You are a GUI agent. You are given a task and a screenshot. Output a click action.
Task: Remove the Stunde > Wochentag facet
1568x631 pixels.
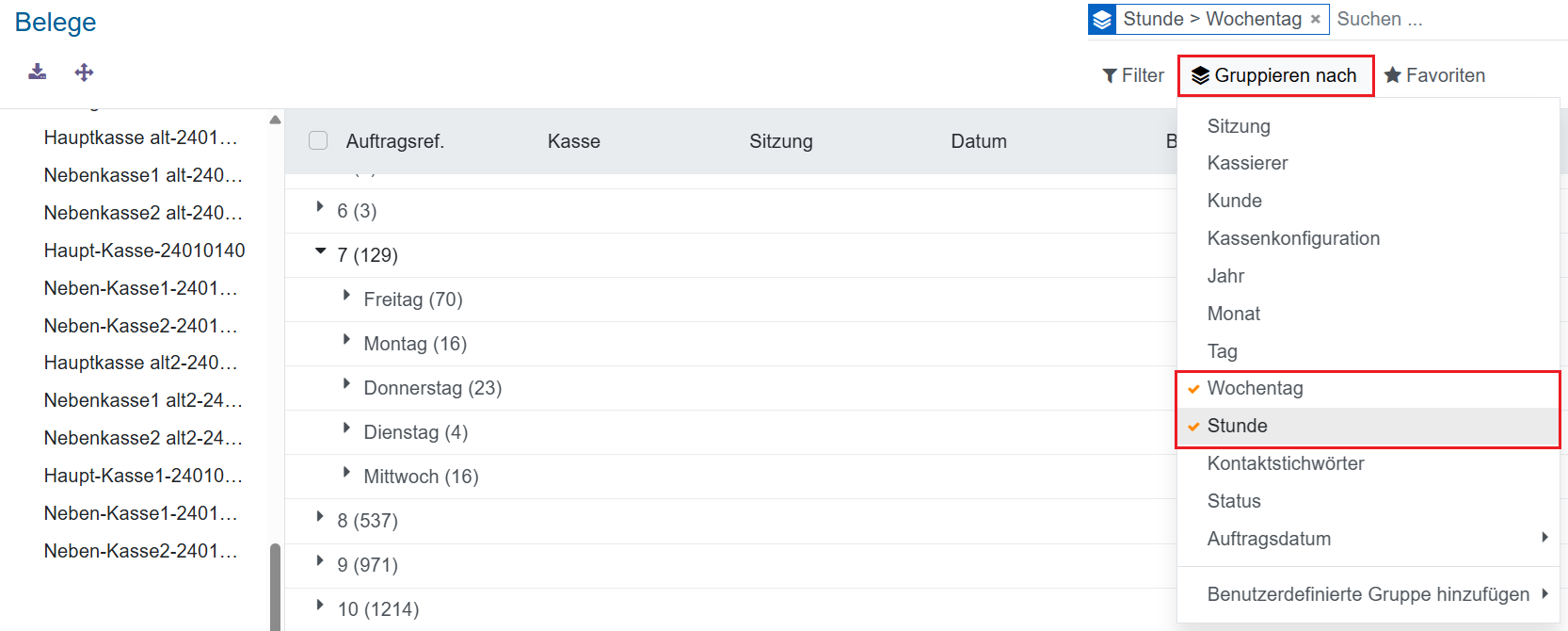click(1316, 20)
